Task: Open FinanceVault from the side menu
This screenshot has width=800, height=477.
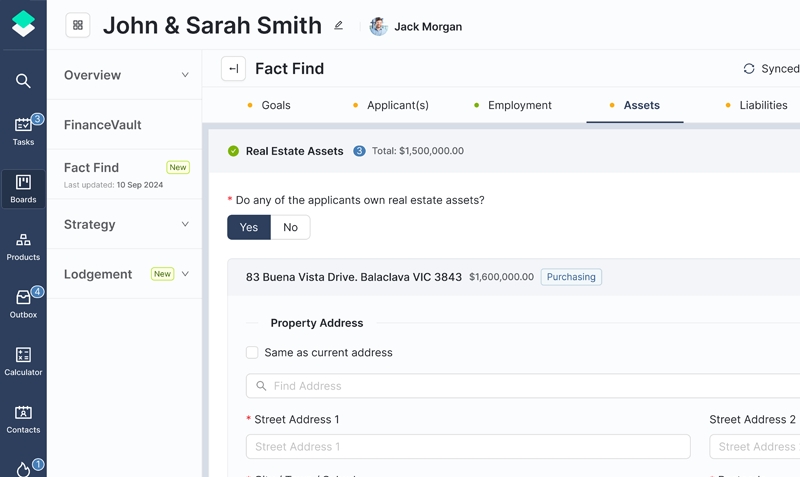Action: pyautogui.click(x=103, y=125)
